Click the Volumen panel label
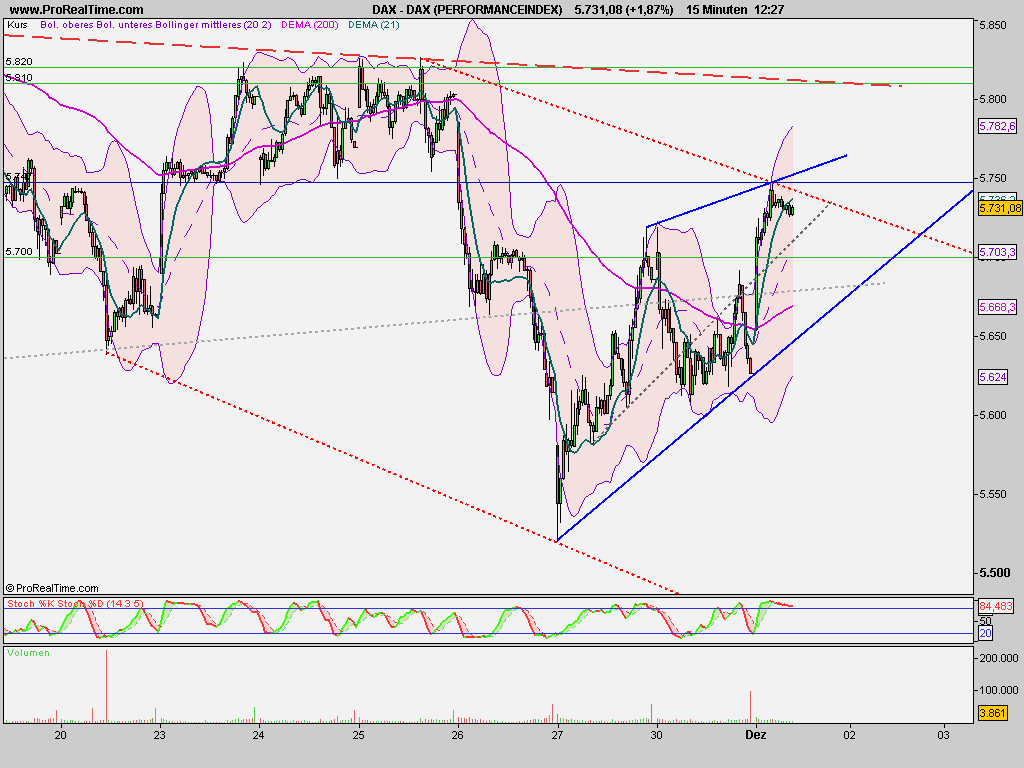 27,651
